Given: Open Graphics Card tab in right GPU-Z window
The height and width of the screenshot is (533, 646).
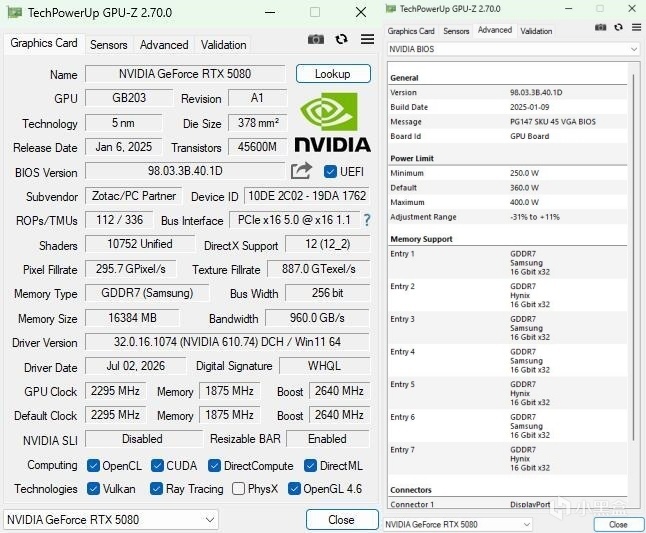Looking at the screenshot, I should coord(411,31).
